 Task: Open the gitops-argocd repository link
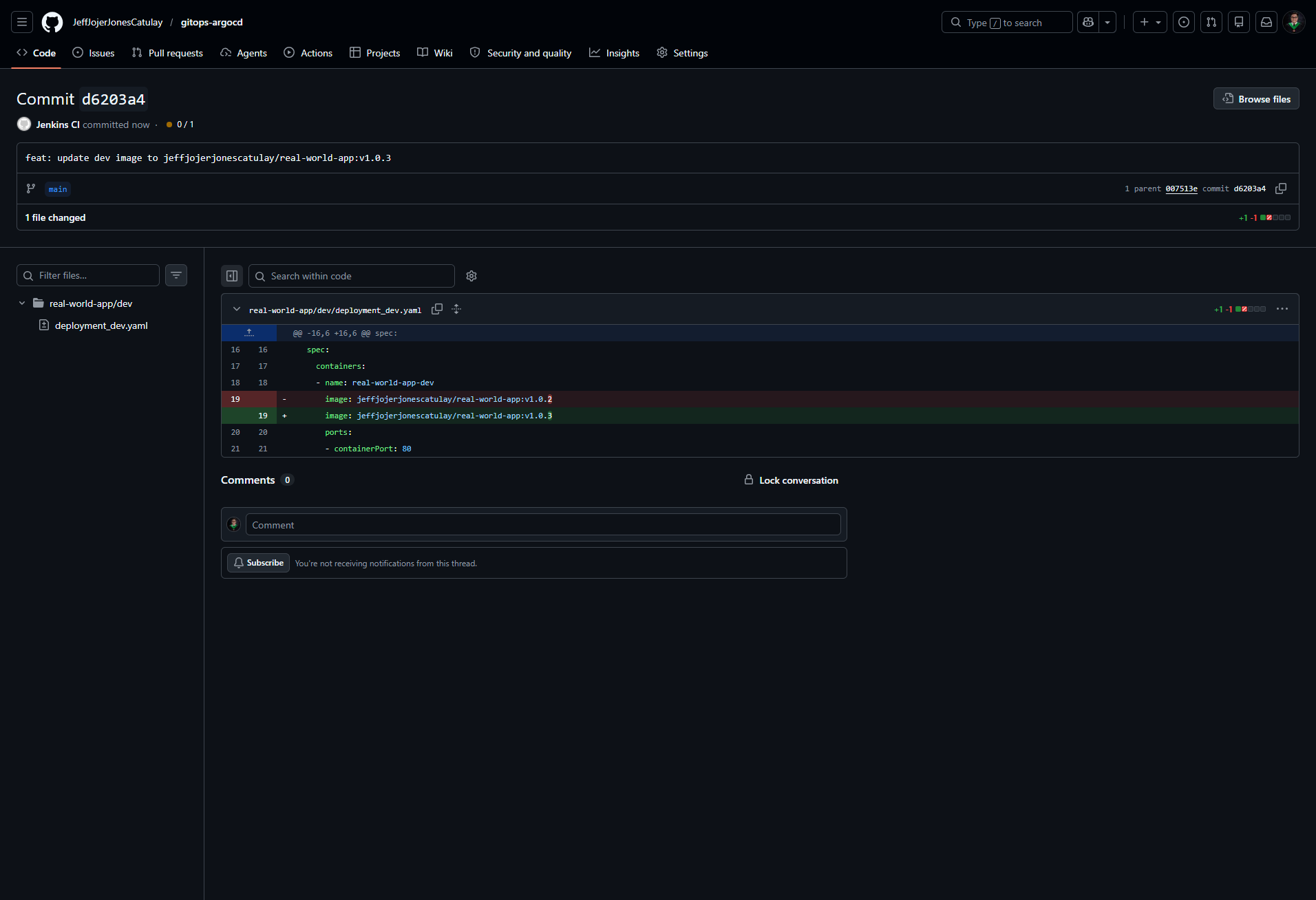(212, 22)
